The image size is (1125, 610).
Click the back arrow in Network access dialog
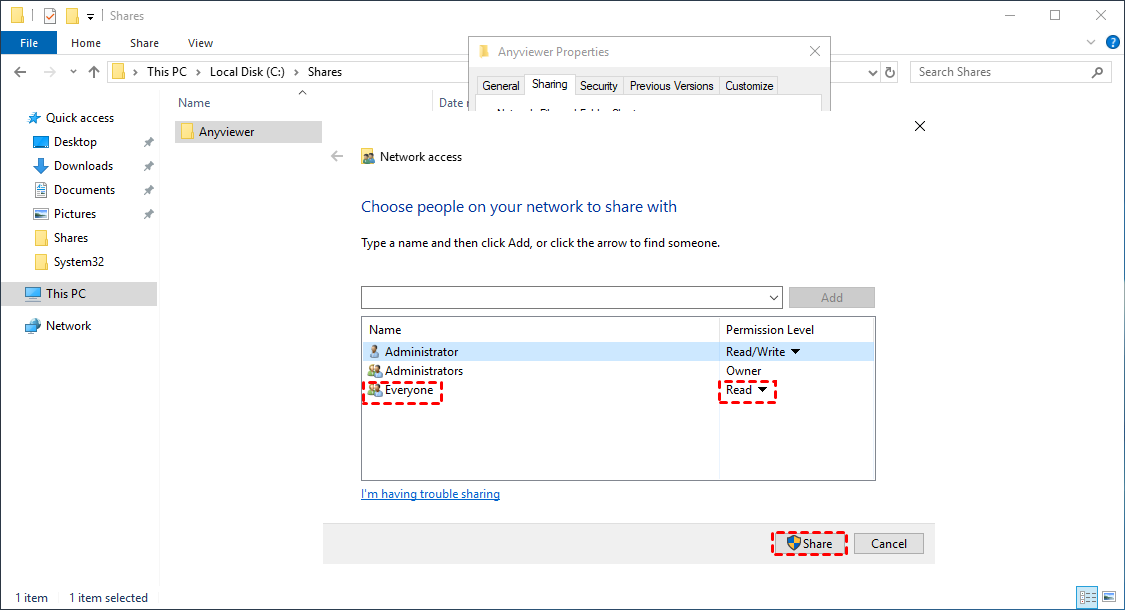[337, 156]
